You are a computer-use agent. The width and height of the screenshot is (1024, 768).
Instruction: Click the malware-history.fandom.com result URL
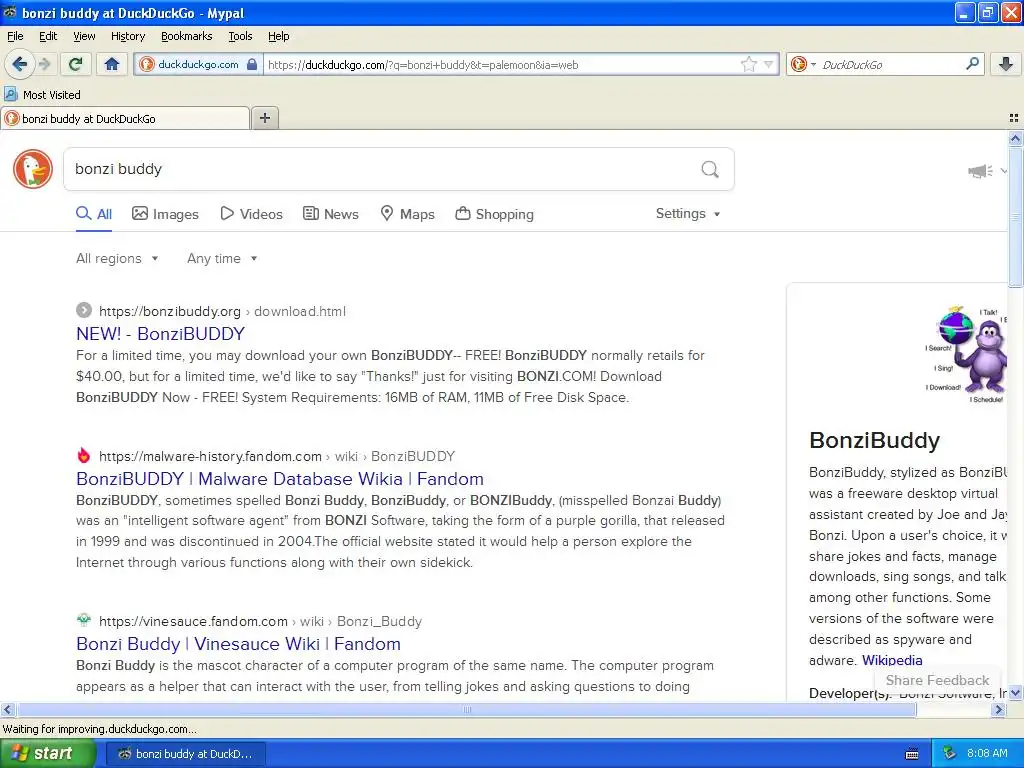(210, 456)
